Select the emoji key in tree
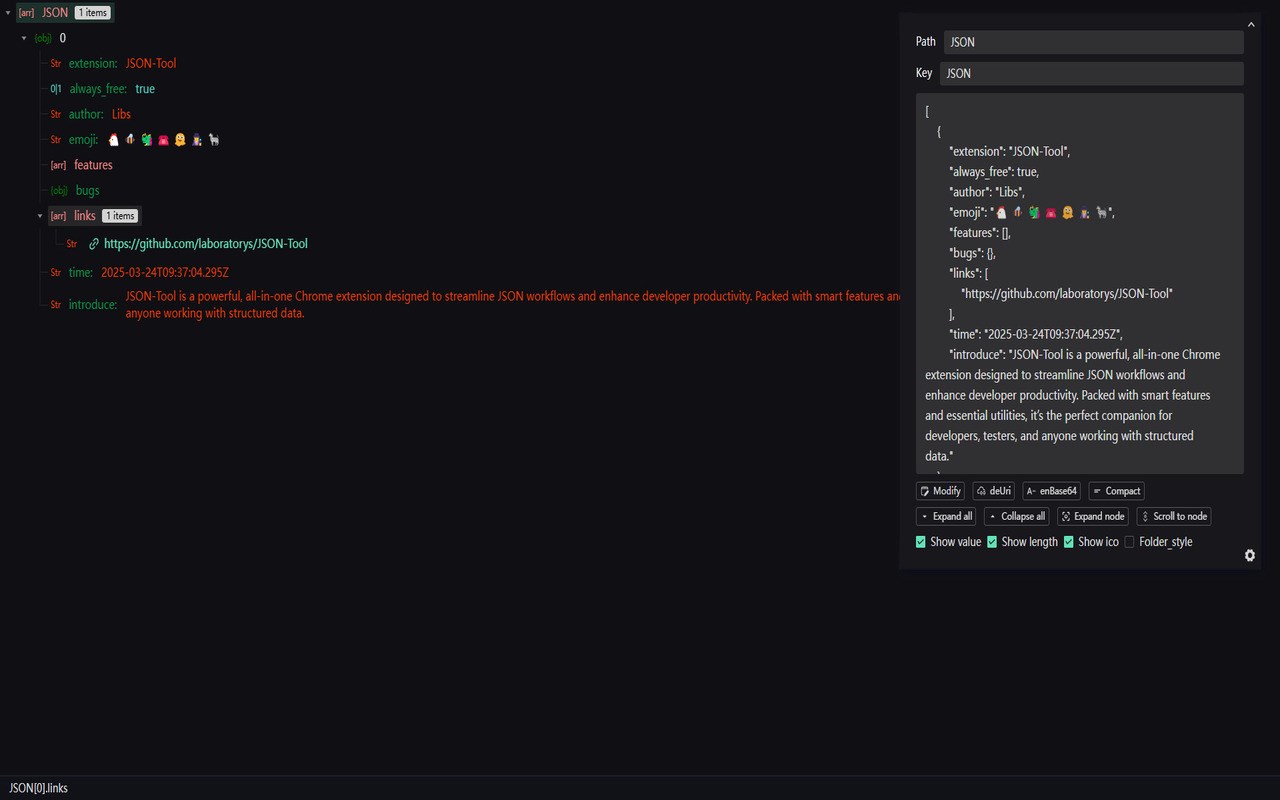Viewport: 1280px width, 800px height. 84,140
